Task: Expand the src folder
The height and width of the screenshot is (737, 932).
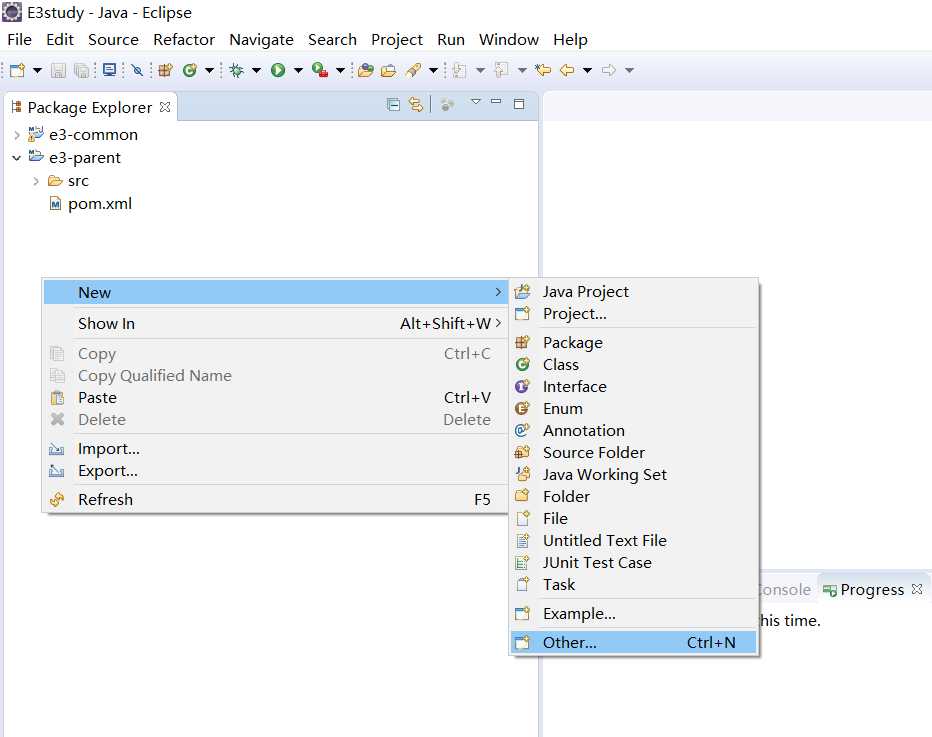Action: [x=36, y=181]
